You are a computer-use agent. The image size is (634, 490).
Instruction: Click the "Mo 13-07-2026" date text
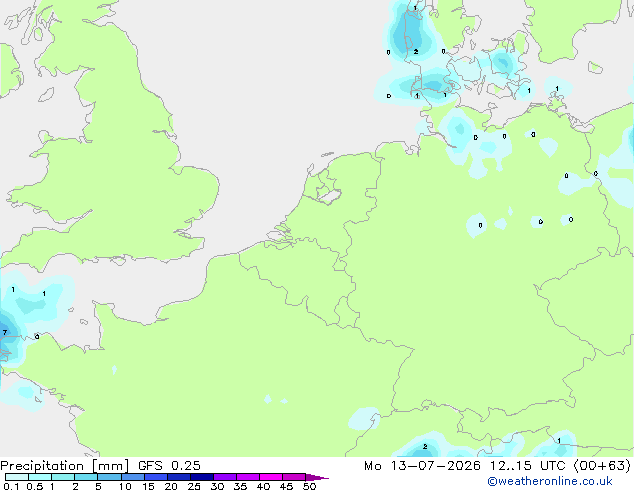click(x=423, y=466)
